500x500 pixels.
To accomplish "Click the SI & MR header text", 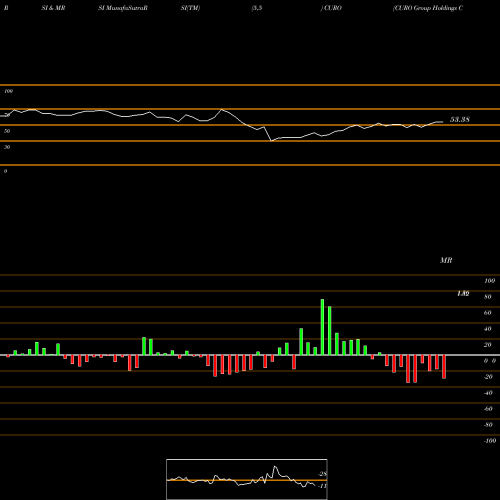I will point(53,8).
